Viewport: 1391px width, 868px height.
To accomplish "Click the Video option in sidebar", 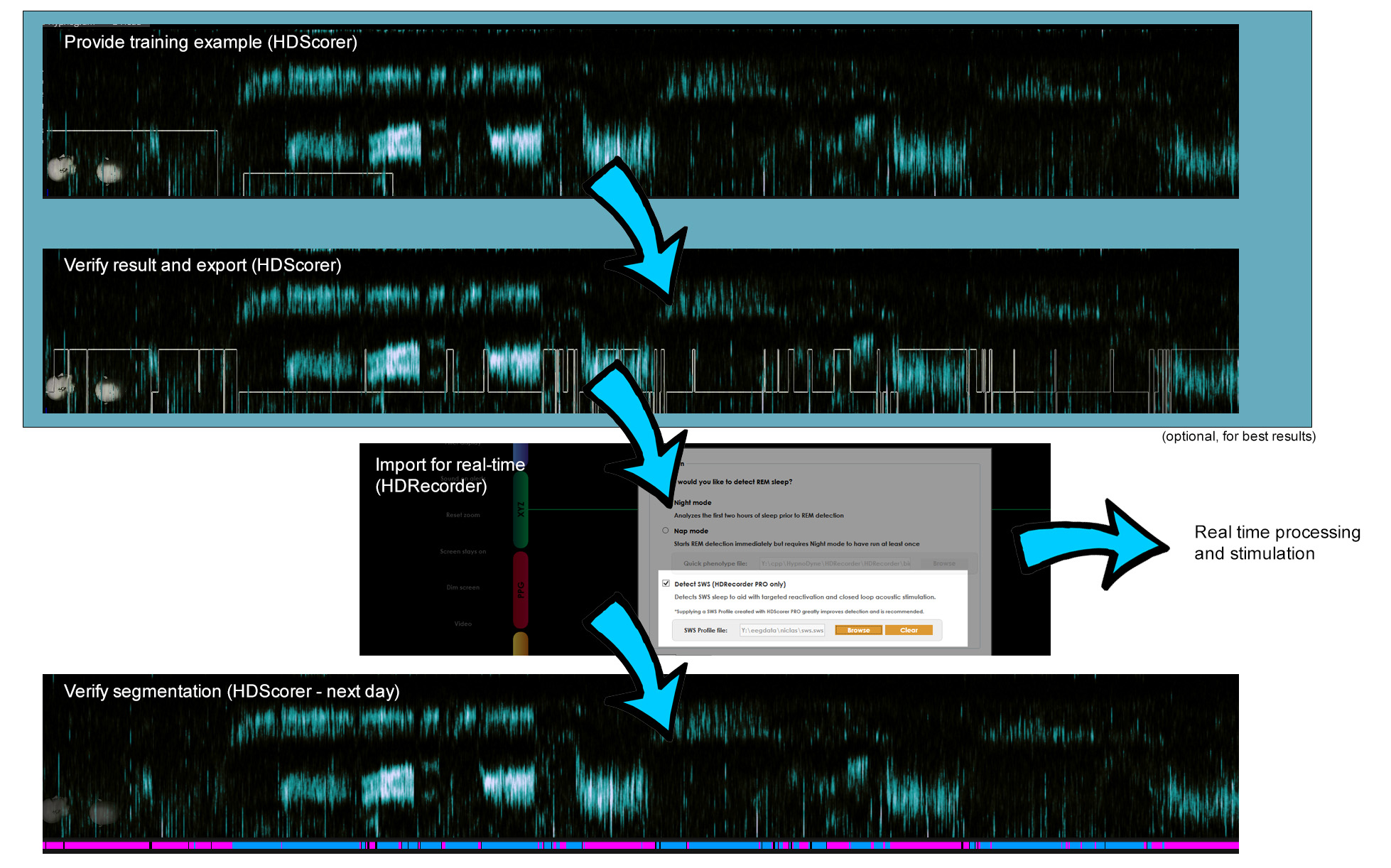I will 462,624.
